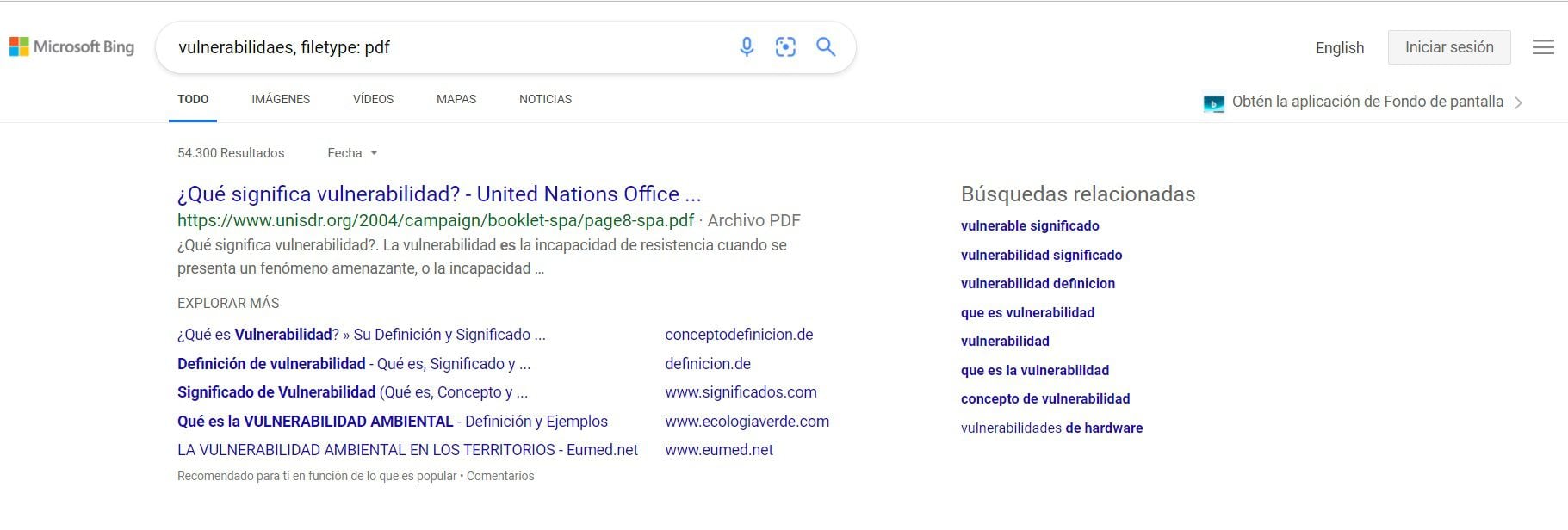Expand the Fecha date filter dropdown
1568x530 pixels.
point(352,153)
